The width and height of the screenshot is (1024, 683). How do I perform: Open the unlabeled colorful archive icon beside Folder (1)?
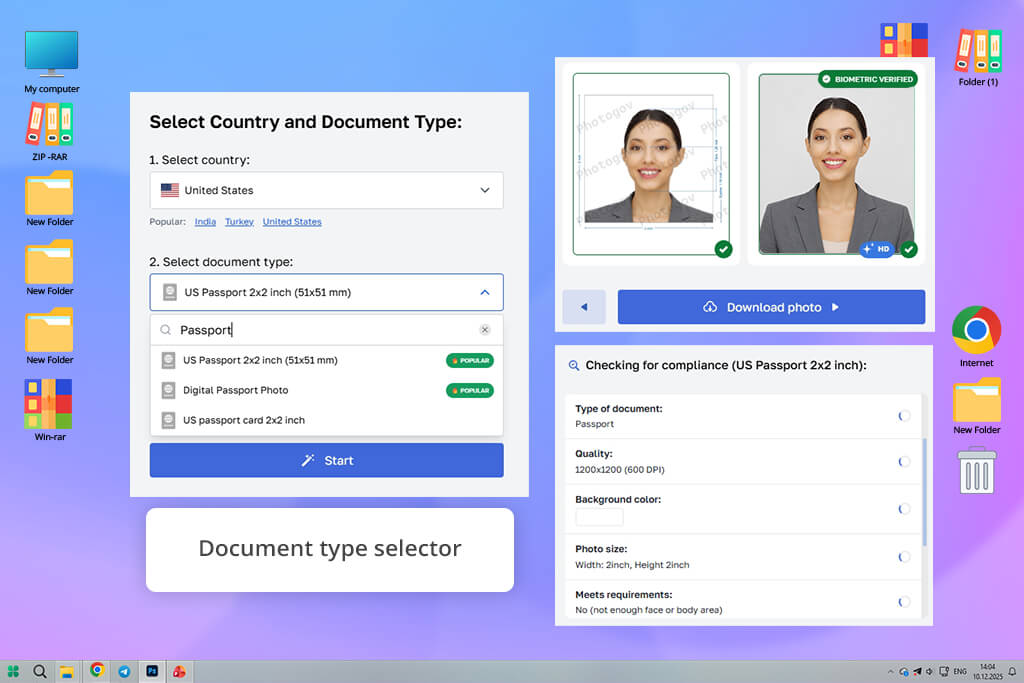coord(903,39)
